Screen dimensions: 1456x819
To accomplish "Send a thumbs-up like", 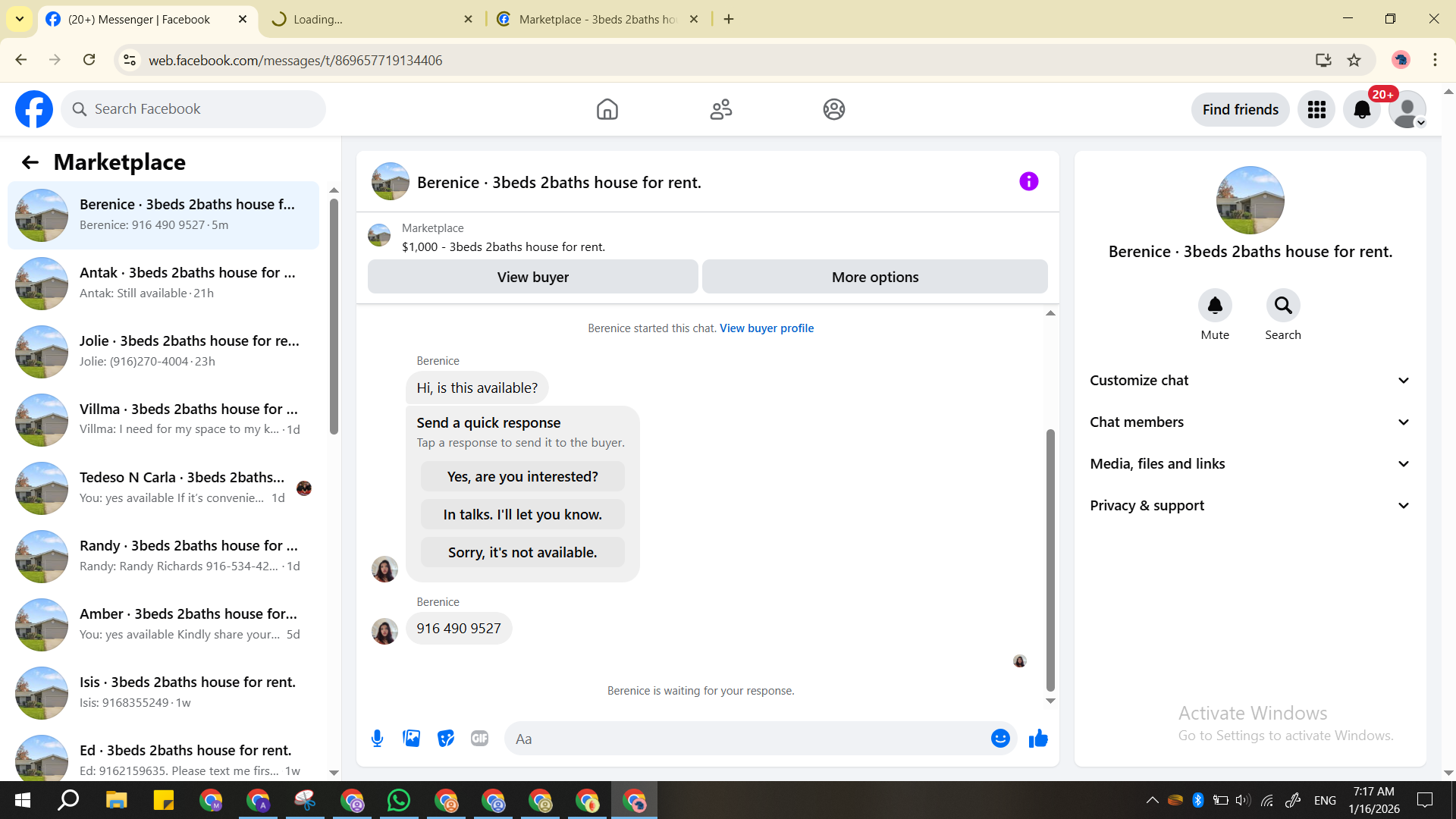I will coord(1038,739).
